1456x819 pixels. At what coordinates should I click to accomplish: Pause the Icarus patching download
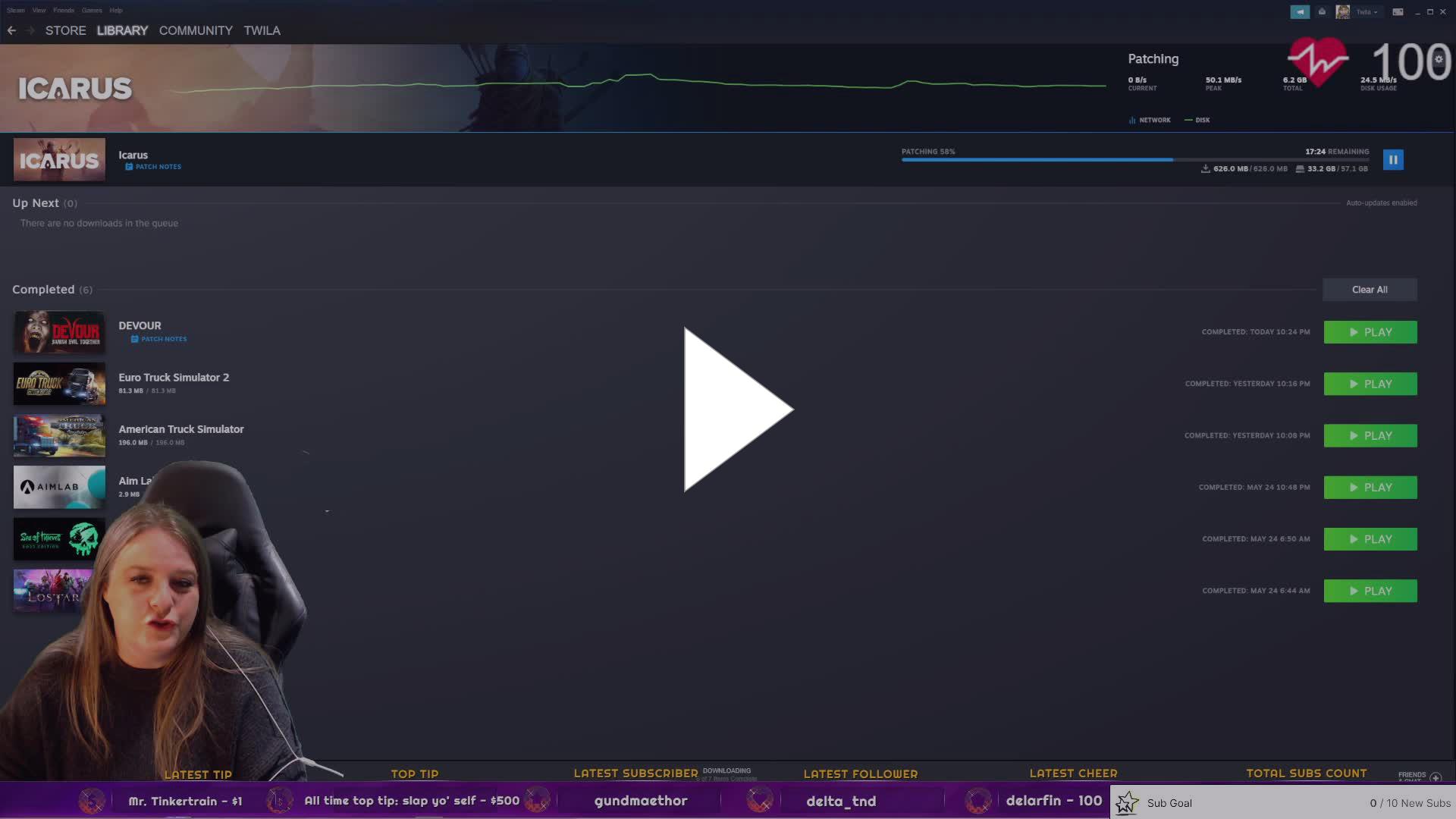coord(1394,159)
